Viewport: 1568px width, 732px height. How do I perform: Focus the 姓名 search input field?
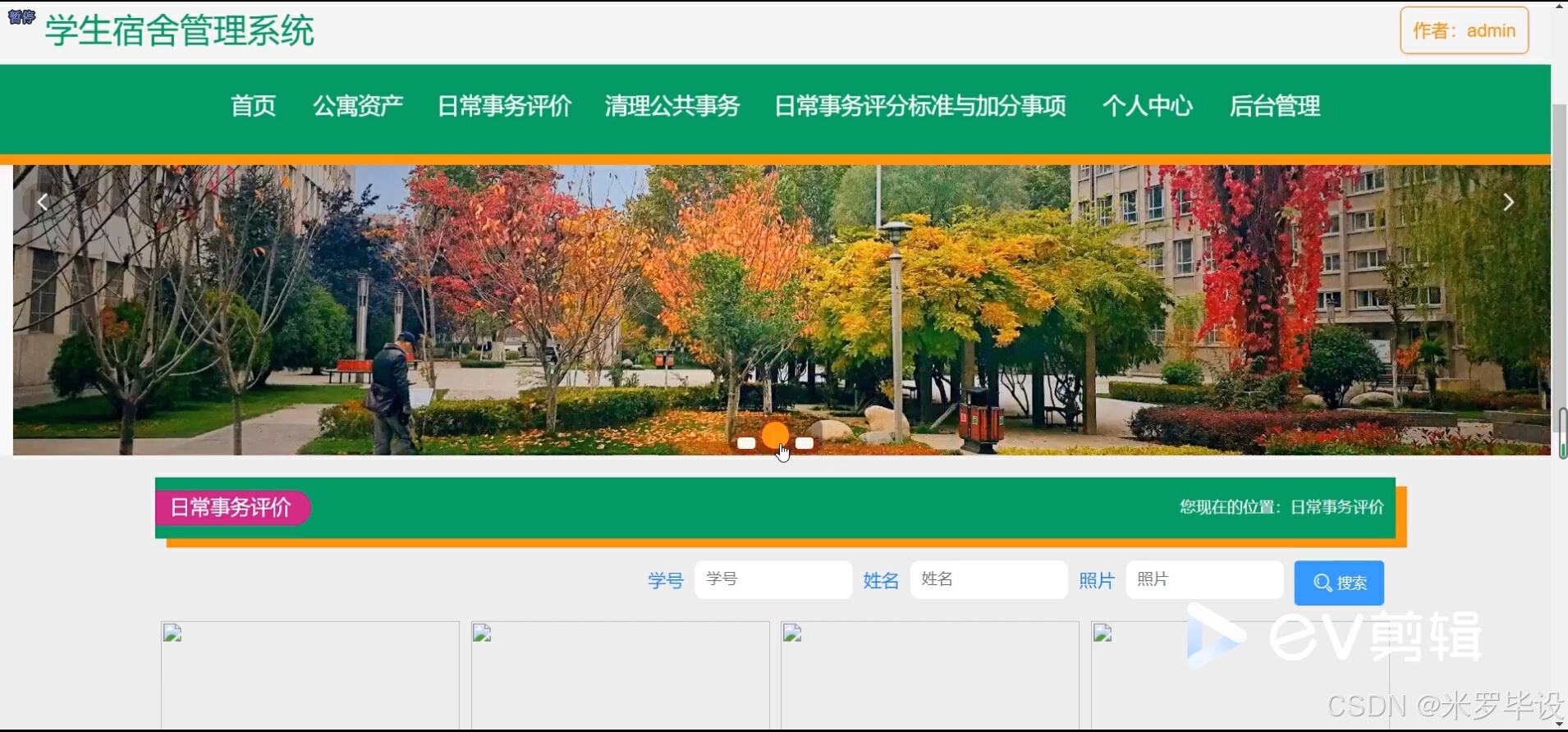tap(988, 579)
